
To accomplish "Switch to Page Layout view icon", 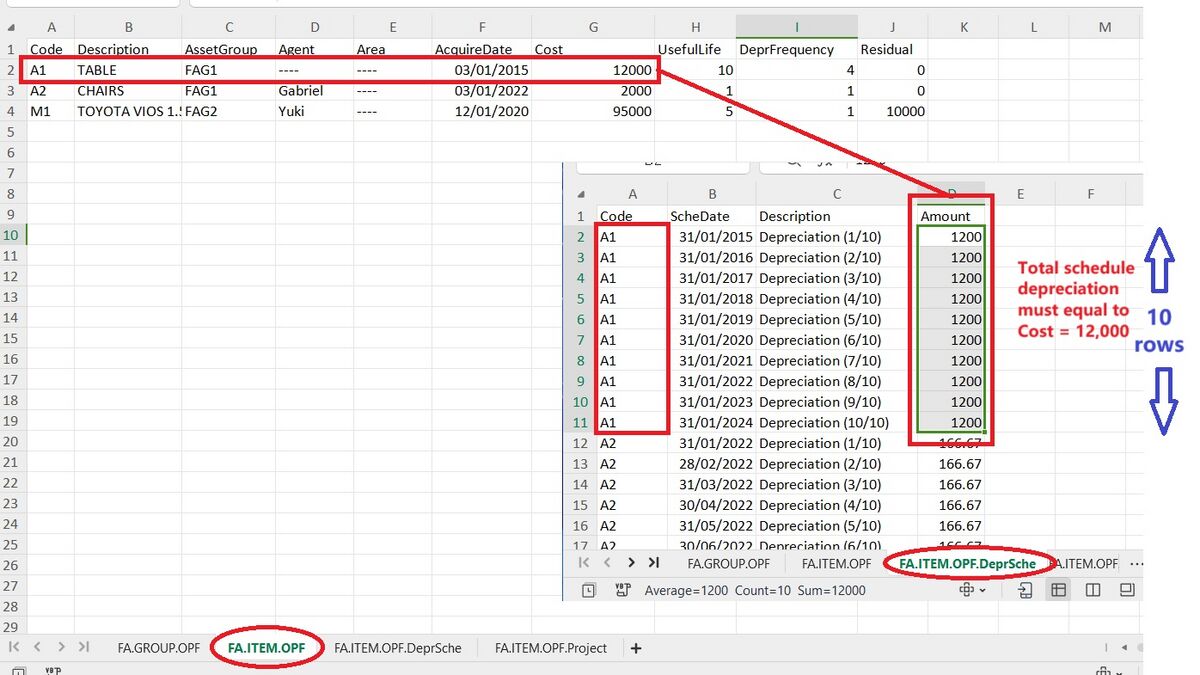I will pos(1093,590).
